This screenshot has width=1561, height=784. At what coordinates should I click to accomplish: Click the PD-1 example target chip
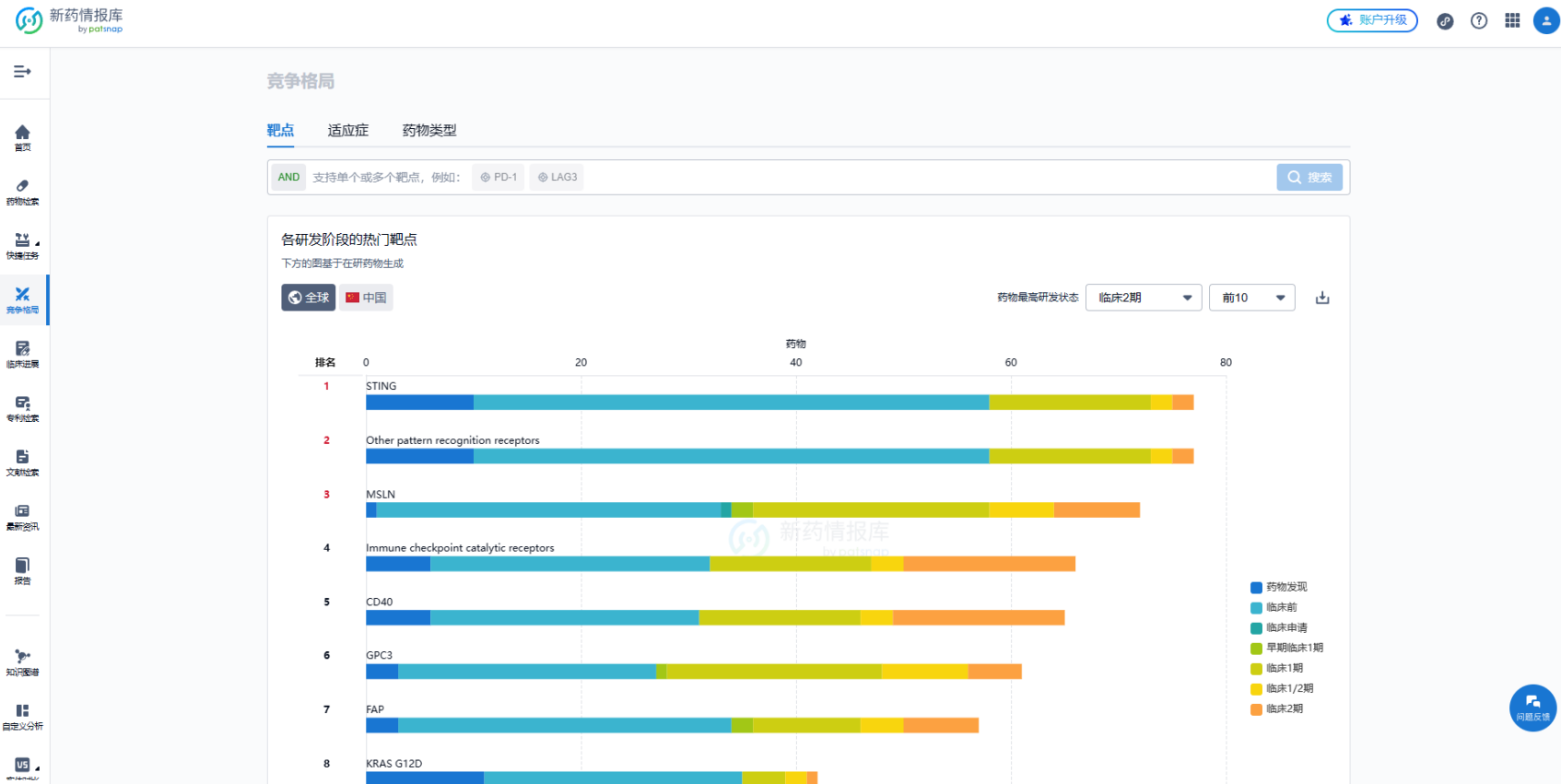(499, 177)
